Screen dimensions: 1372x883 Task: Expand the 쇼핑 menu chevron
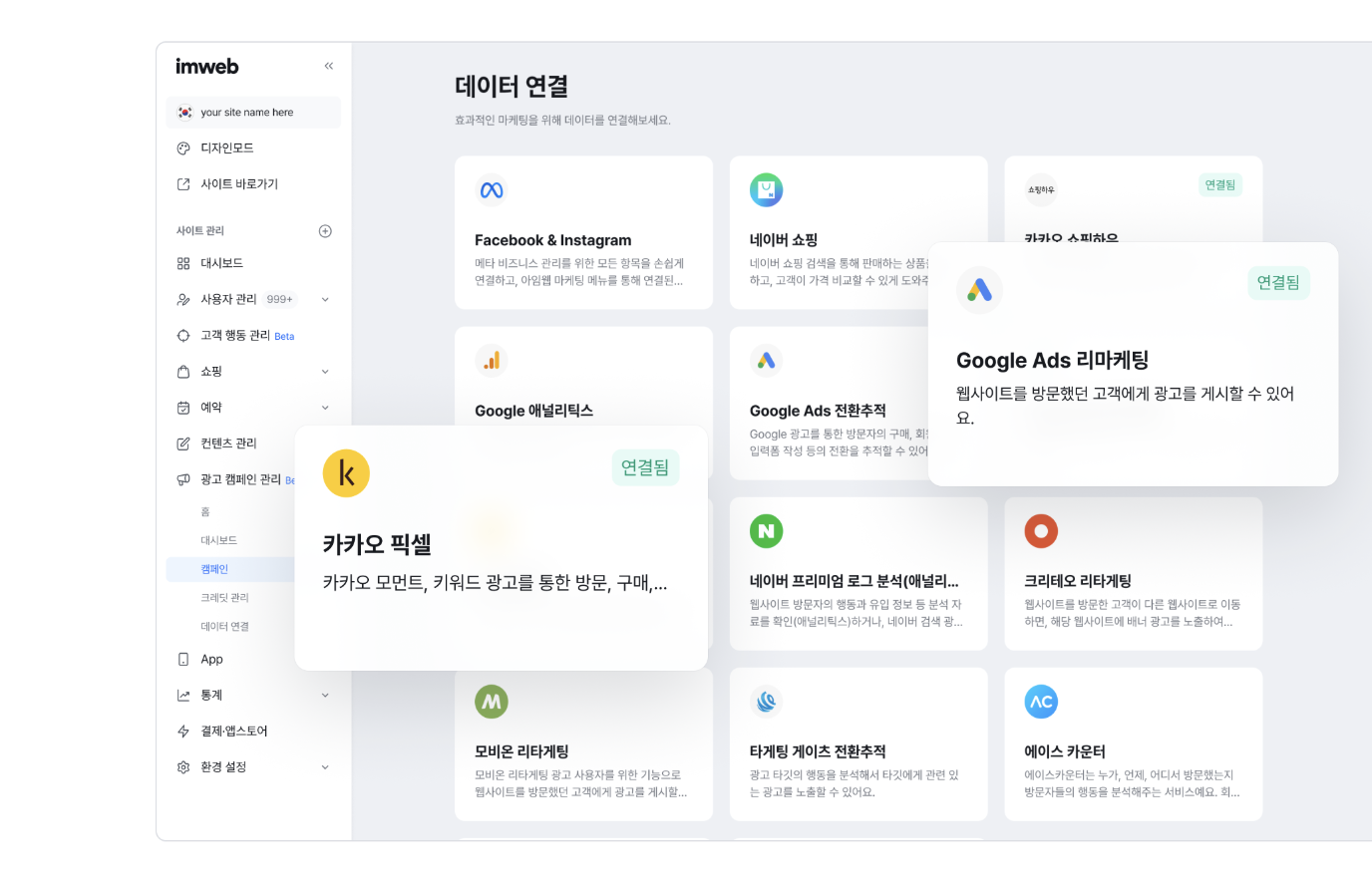[325, 372]
